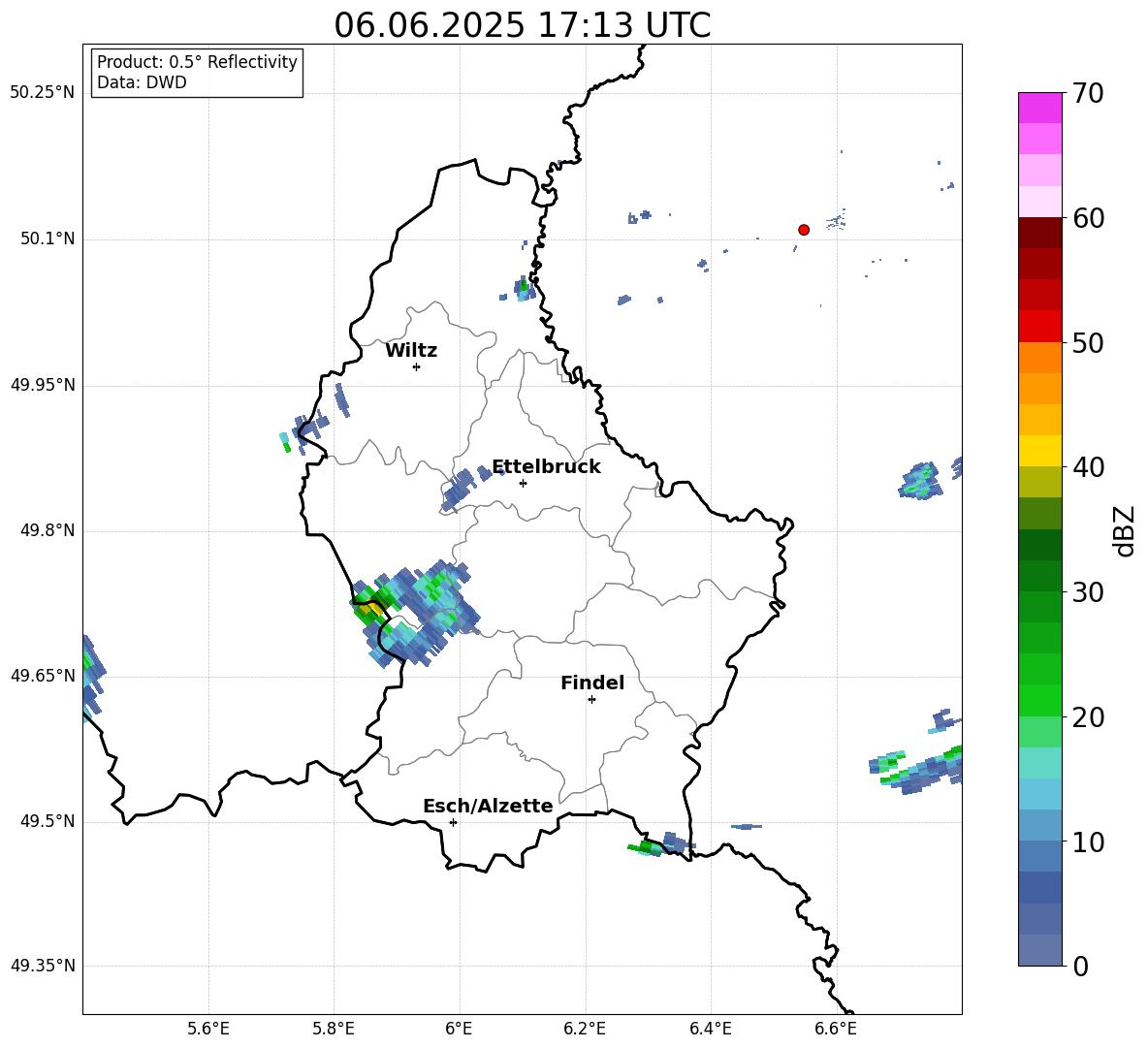Image resolution: width=1148 pixels, height=1048 pixels.
Task: Click the 6.6°E longitude label
Action: [836, 1029]
